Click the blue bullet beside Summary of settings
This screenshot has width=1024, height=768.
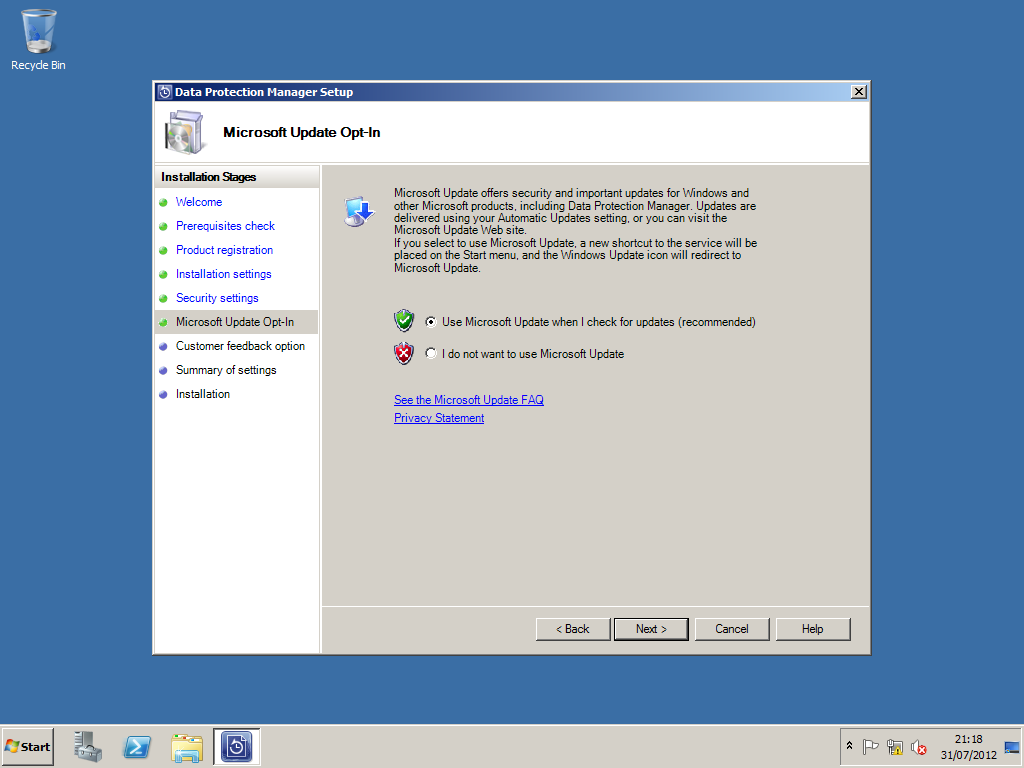coord(163,370)
